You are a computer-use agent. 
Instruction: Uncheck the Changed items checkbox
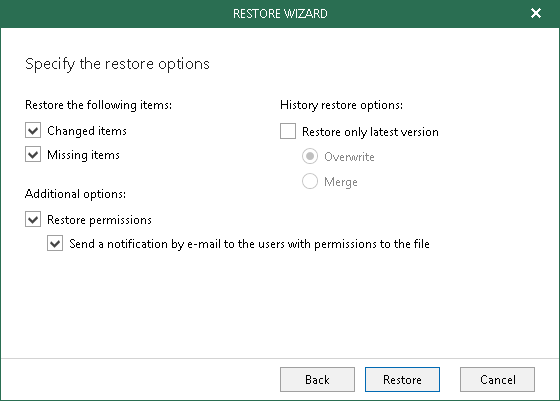[33, 131]
